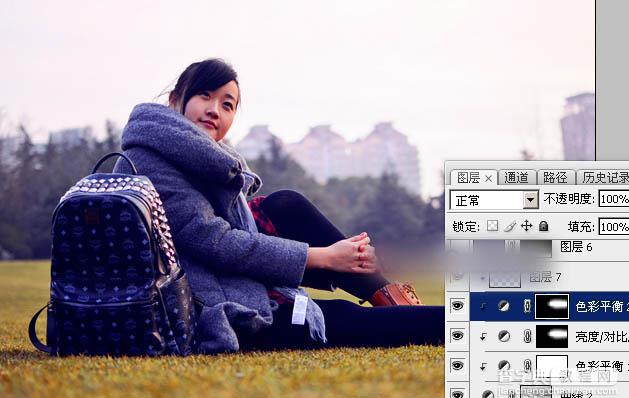Hide the 亮度/对比度 layer eye
Screen dimensions: 629x398
coord(457,336)
